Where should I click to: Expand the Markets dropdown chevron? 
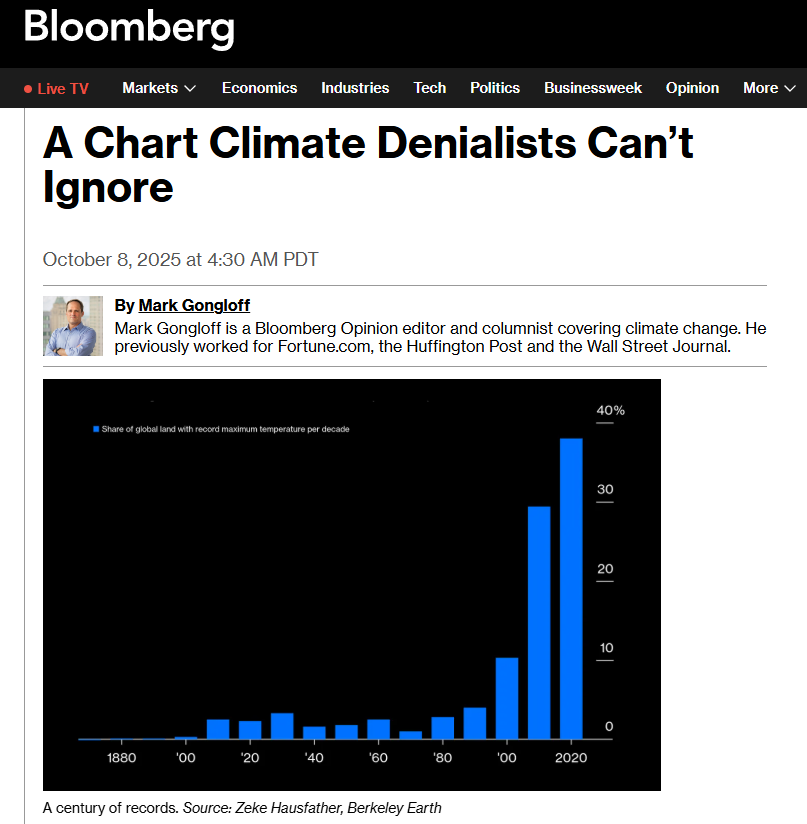pyautogui.click(x=190, y=89)
